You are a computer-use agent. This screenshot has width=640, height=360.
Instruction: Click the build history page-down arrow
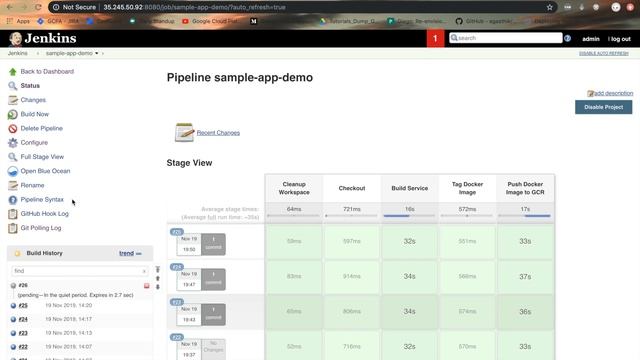pos(158,287)
